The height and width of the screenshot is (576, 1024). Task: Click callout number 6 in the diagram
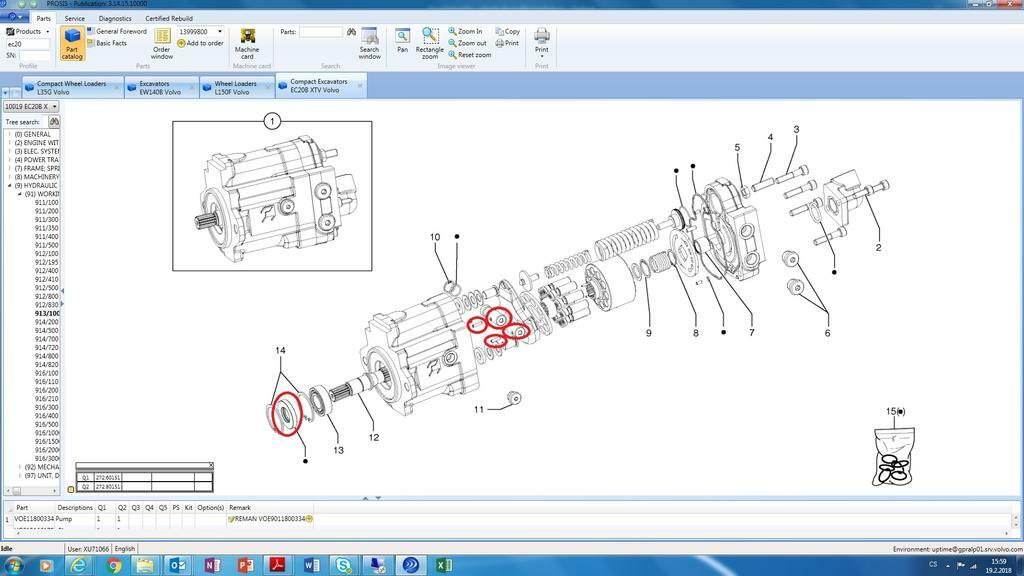click(827, 333)
